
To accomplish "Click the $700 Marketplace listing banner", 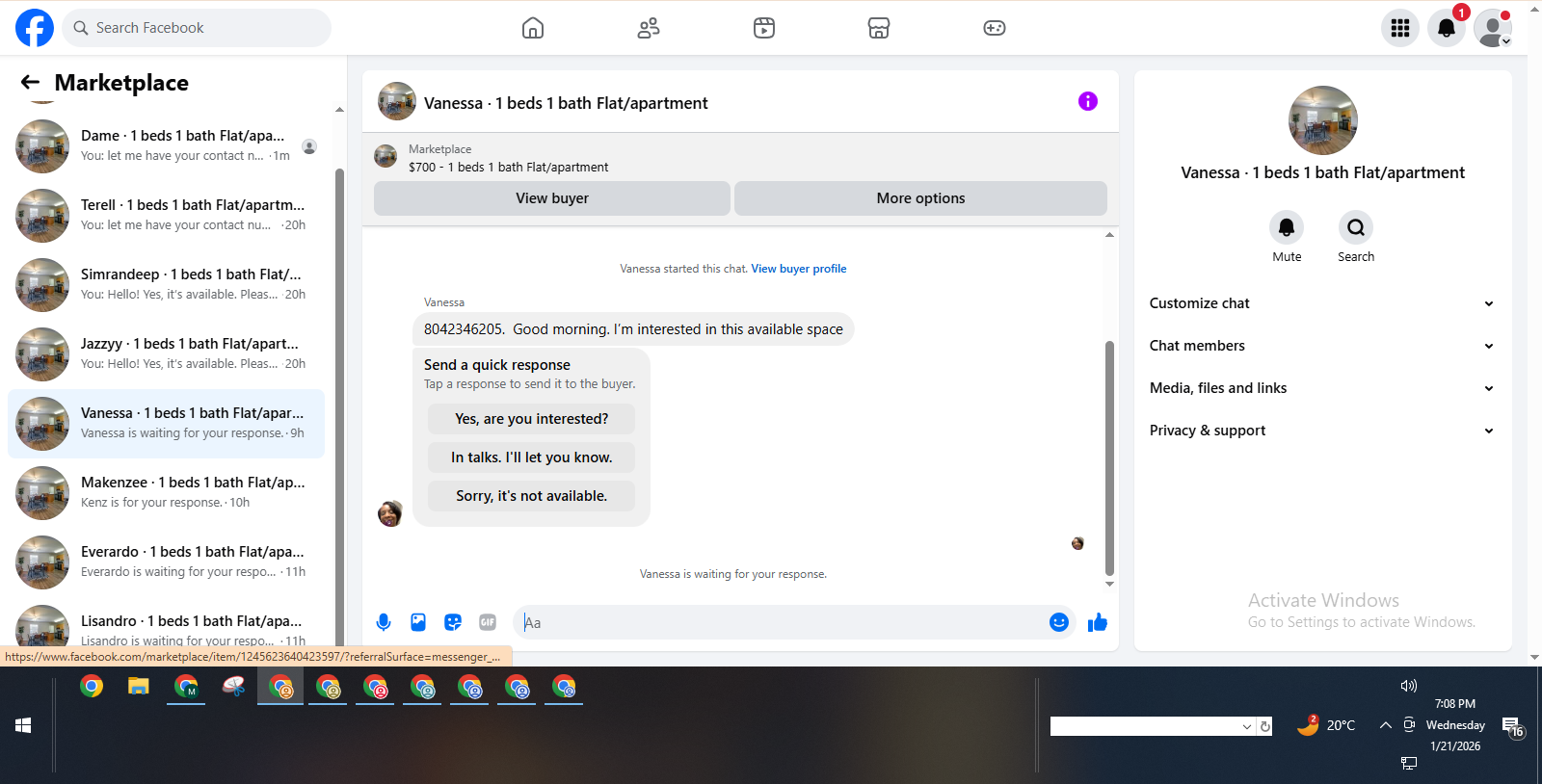I will [x=740, y=158].
